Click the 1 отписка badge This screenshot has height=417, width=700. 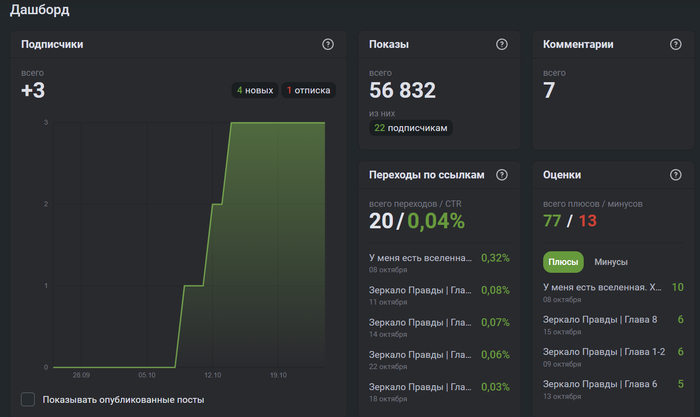[x=309, y=90]
